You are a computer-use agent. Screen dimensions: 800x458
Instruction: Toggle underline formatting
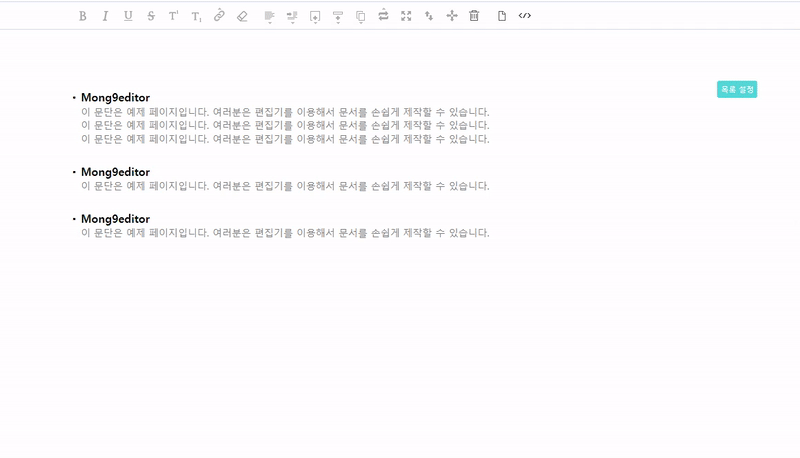tap(128, 16)
